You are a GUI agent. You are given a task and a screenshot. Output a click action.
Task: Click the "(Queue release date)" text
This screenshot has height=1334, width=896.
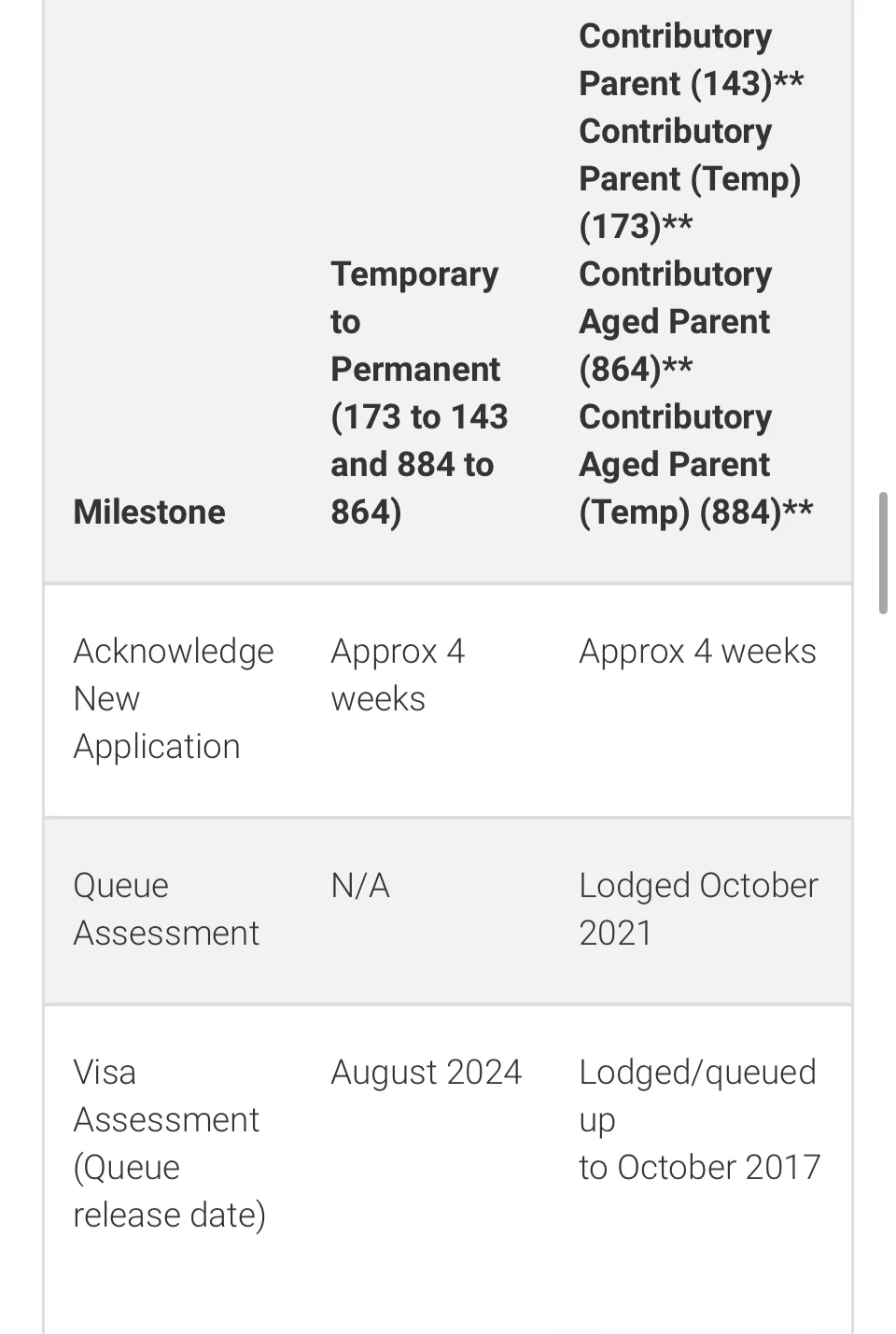click(169, 1191)
